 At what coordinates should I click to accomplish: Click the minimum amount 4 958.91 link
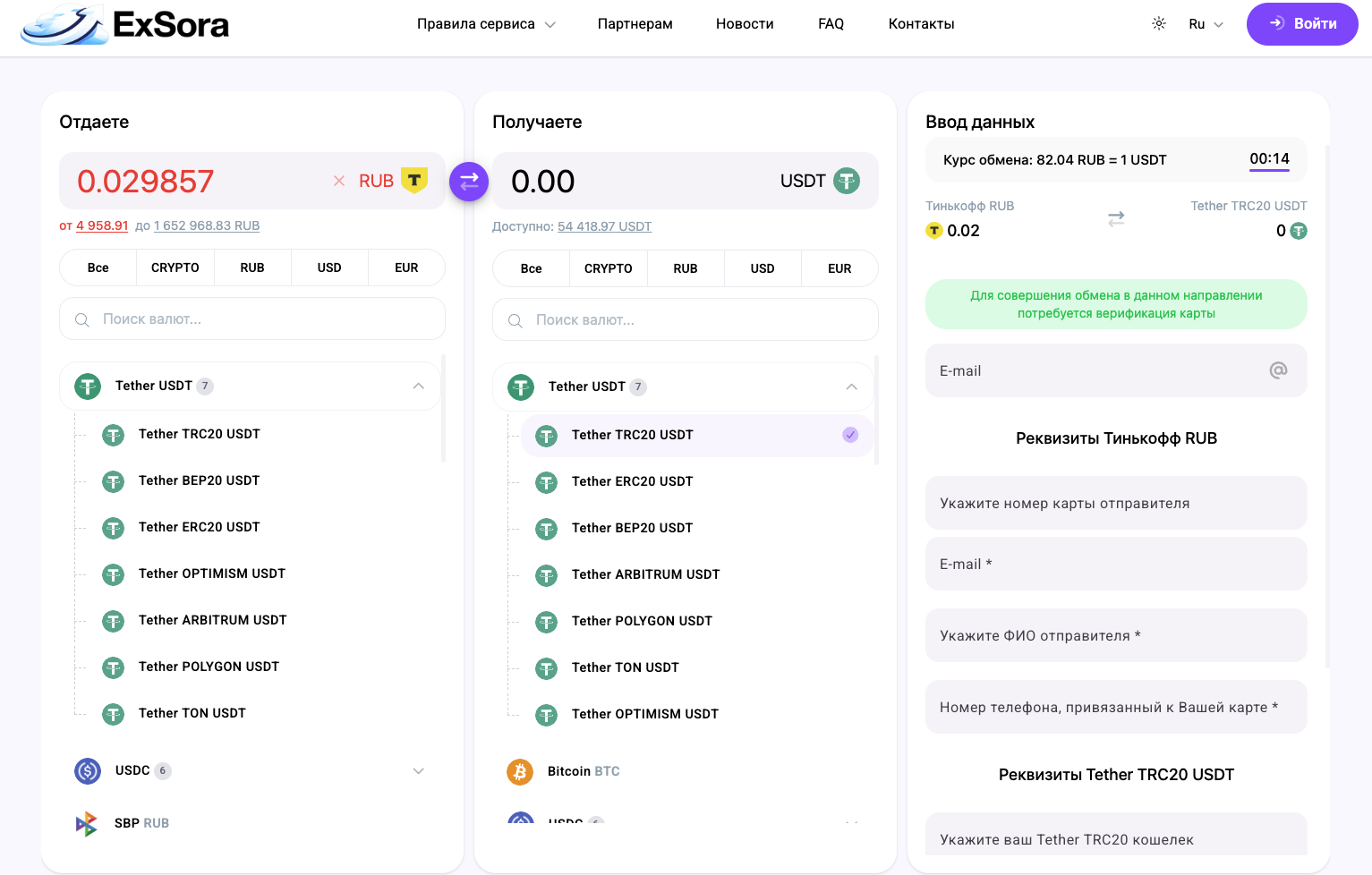(102, 225)
